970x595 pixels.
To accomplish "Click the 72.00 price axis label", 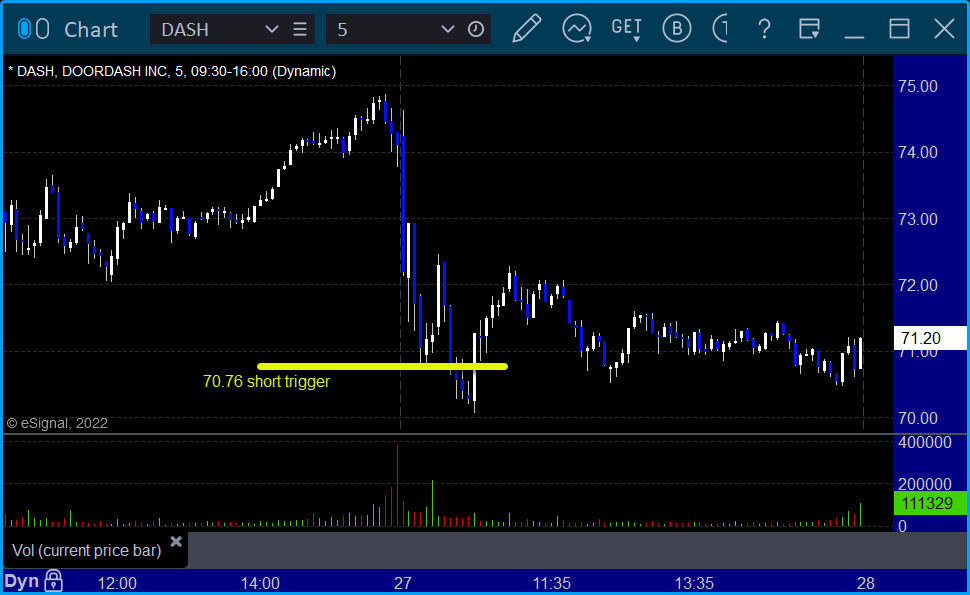I will (918, 285).
